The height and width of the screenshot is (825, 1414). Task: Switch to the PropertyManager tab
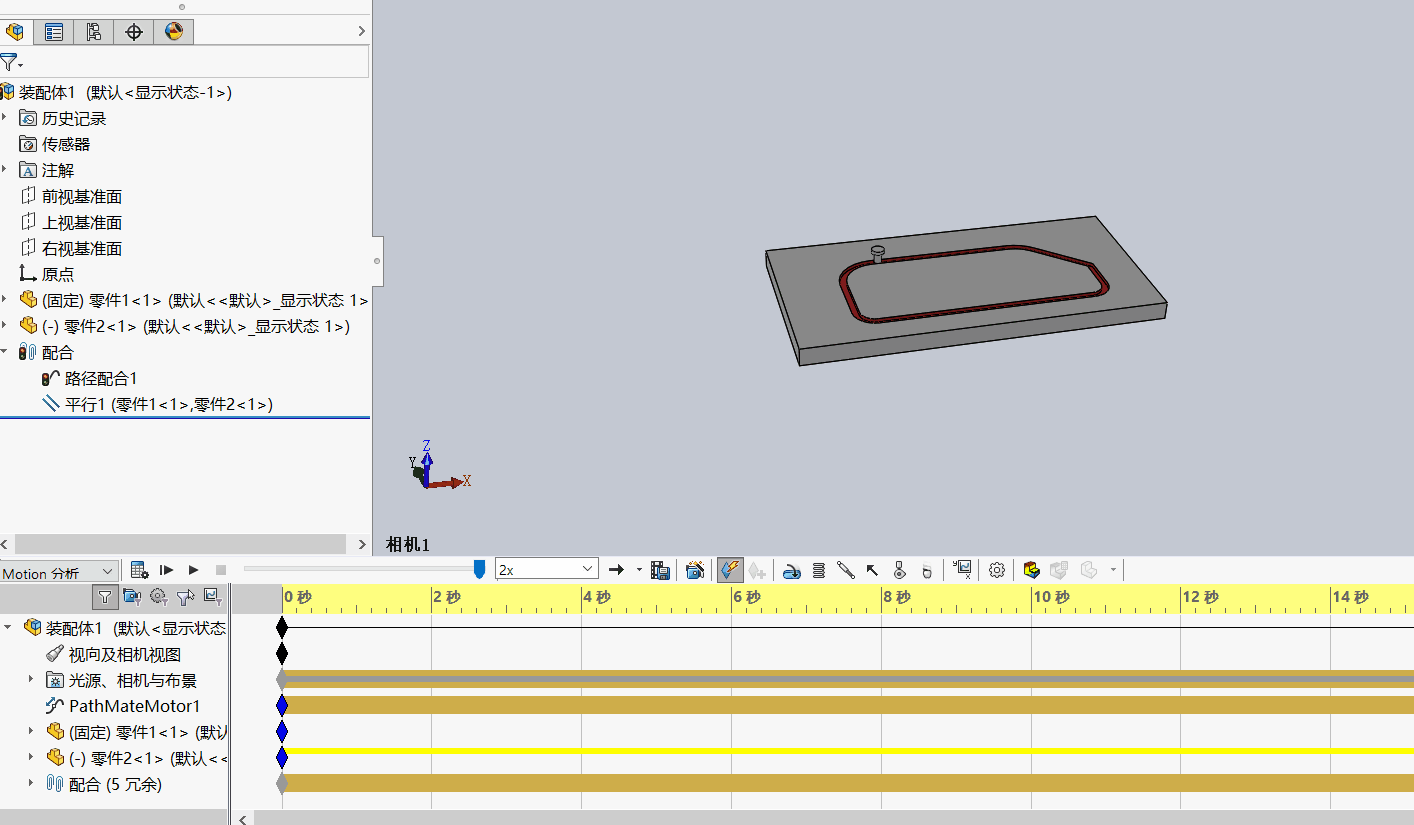click(54, 32)
